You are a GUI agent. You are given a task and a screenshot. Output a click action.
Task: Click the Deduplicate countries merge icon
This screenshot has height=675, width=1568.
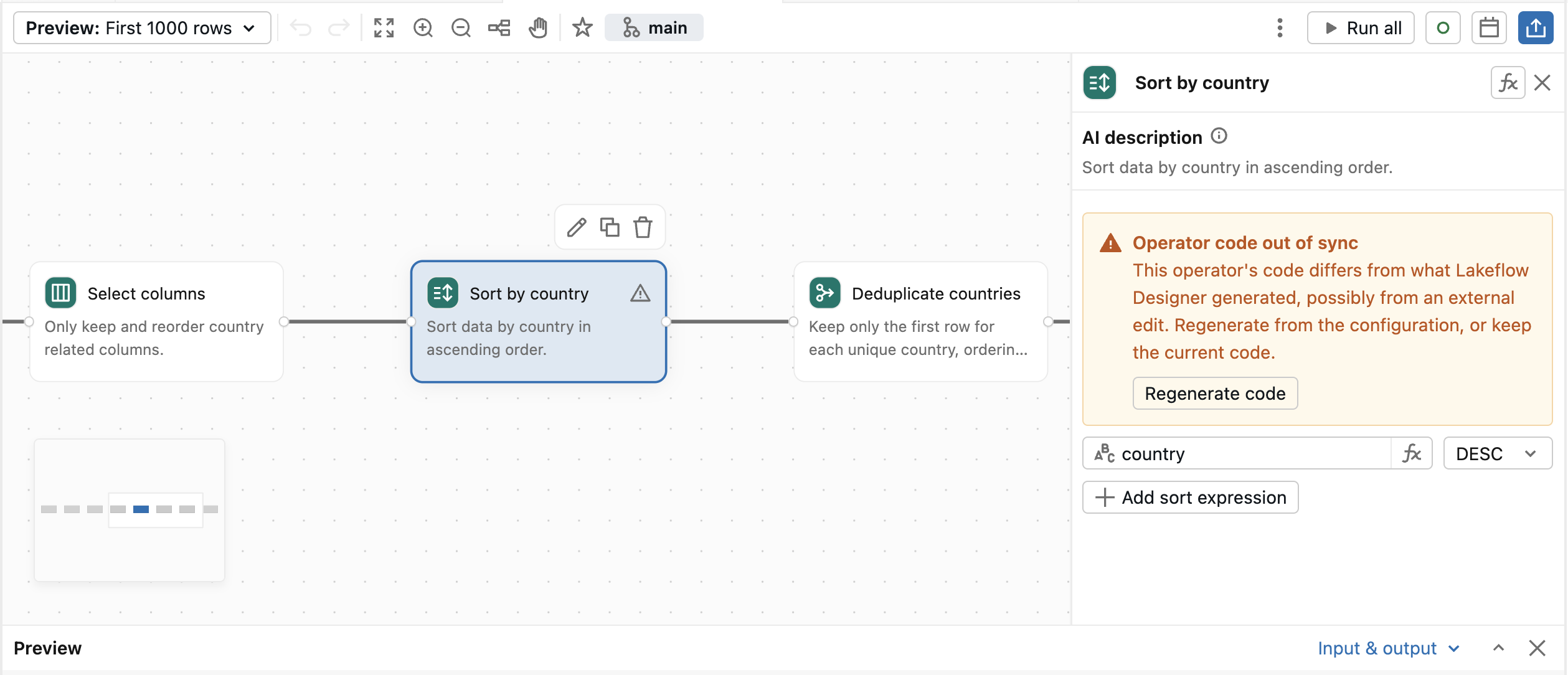(x=825, y=293)
